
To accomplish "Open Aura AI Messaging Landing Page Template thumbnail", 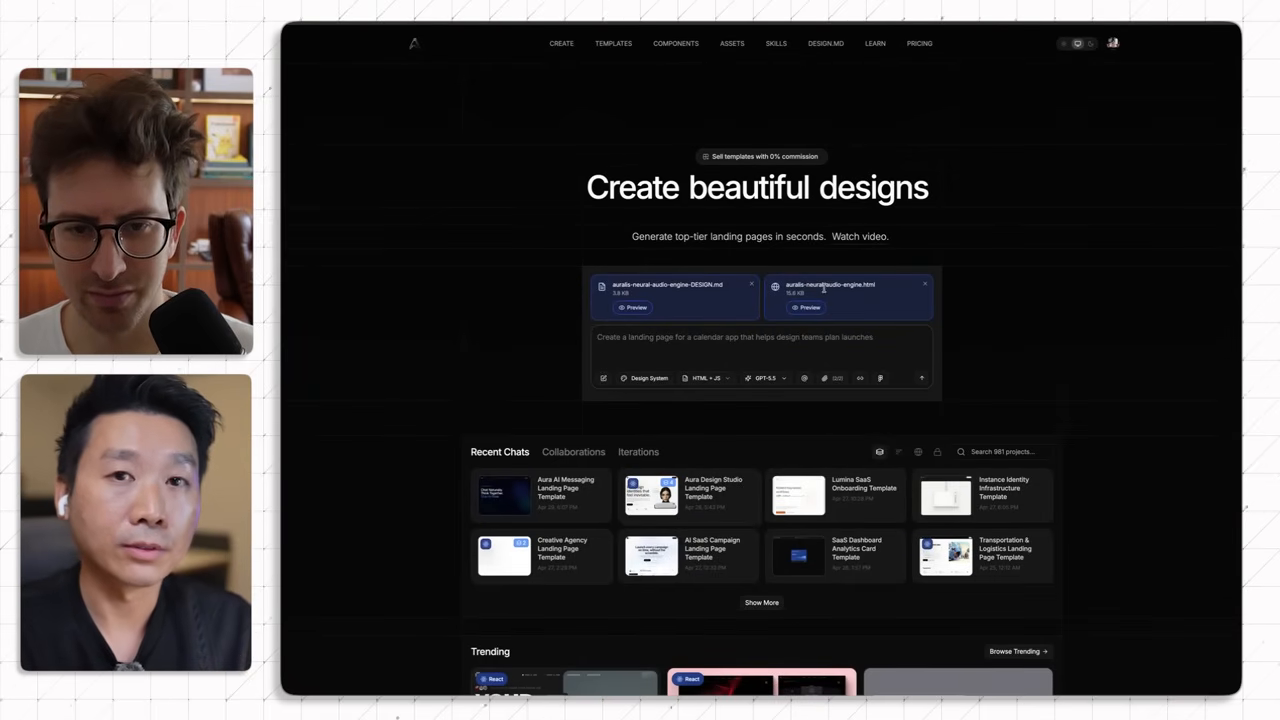I will [x=504, y=496].
